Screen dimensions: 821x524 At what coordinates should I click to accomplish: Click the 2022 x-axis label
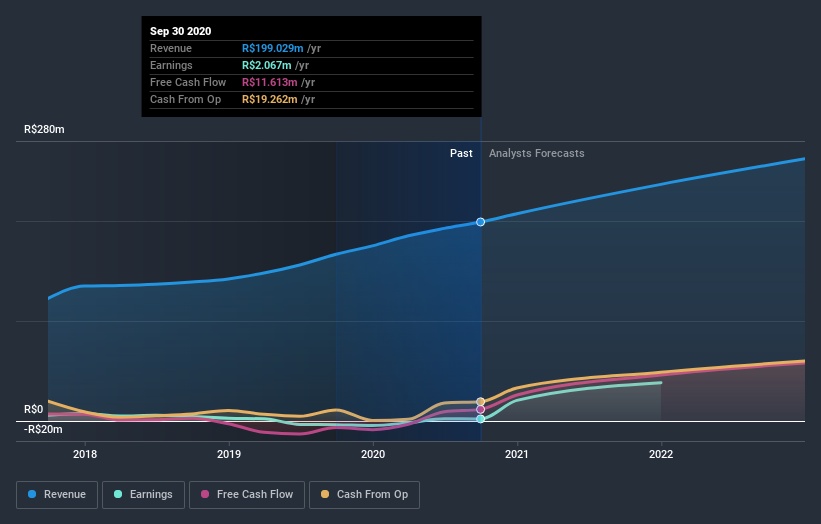(x=661, y=454)
